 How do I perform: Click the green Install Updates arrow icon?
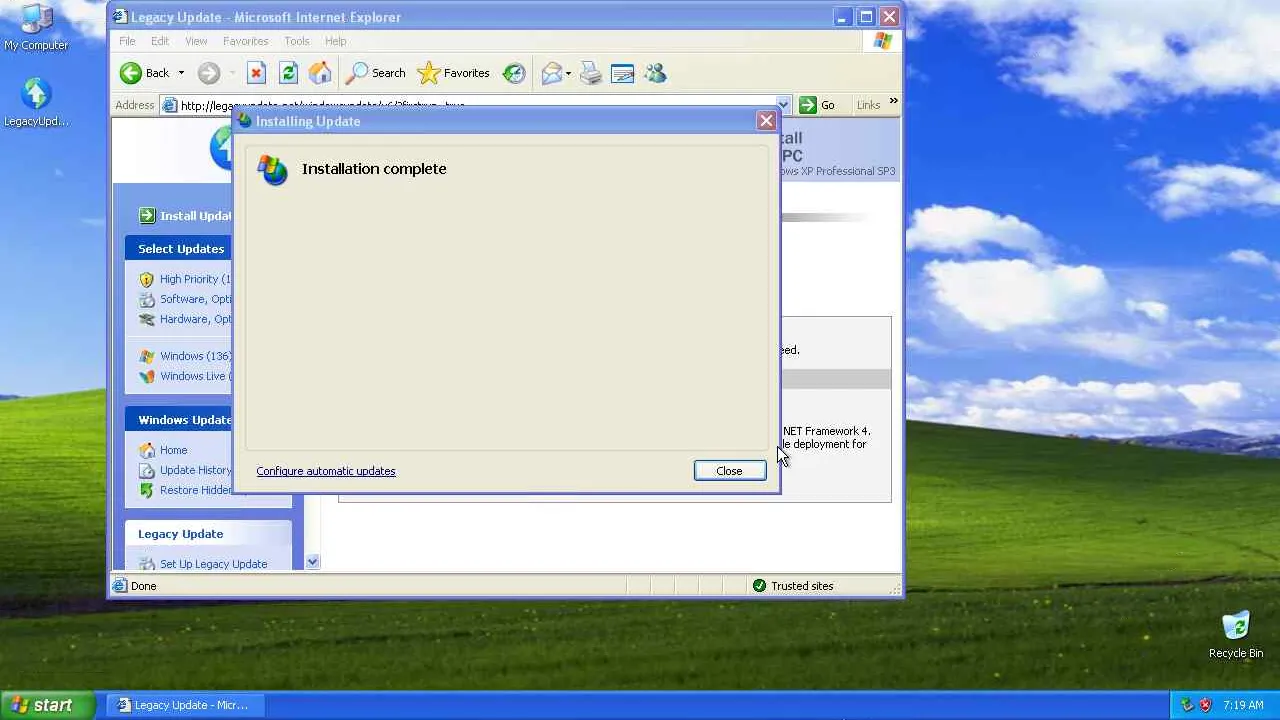coord(147,216)
